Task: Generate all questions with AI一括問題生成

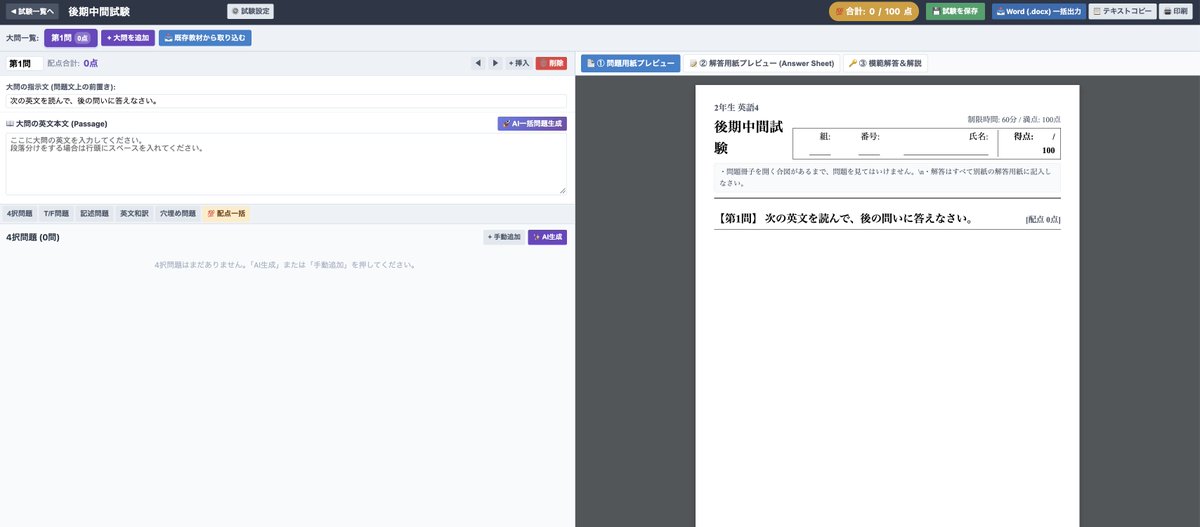Action: (532, 124)
